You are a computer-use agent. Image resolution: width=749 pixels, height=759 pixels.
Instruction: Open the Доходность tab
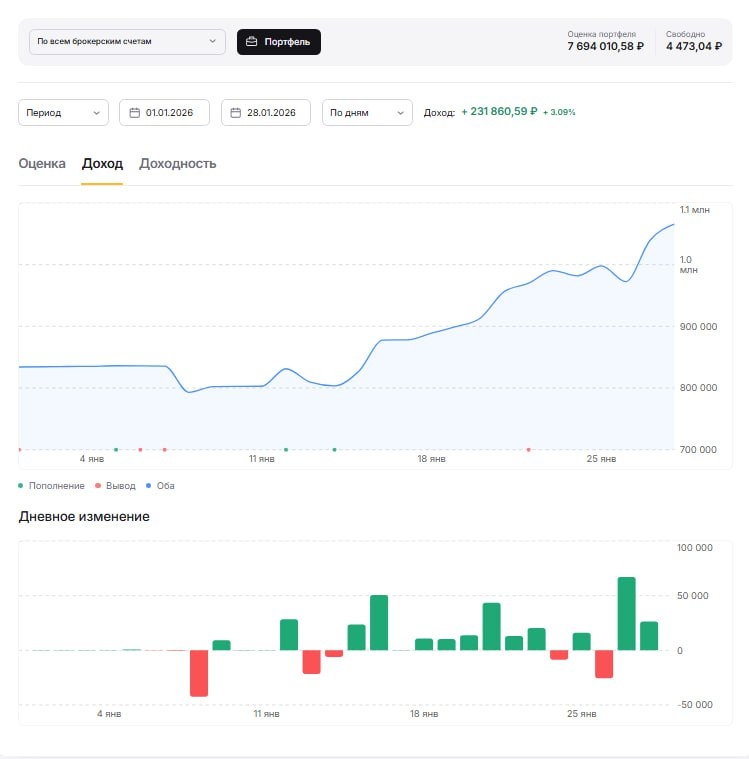click(x=177, y=164)
